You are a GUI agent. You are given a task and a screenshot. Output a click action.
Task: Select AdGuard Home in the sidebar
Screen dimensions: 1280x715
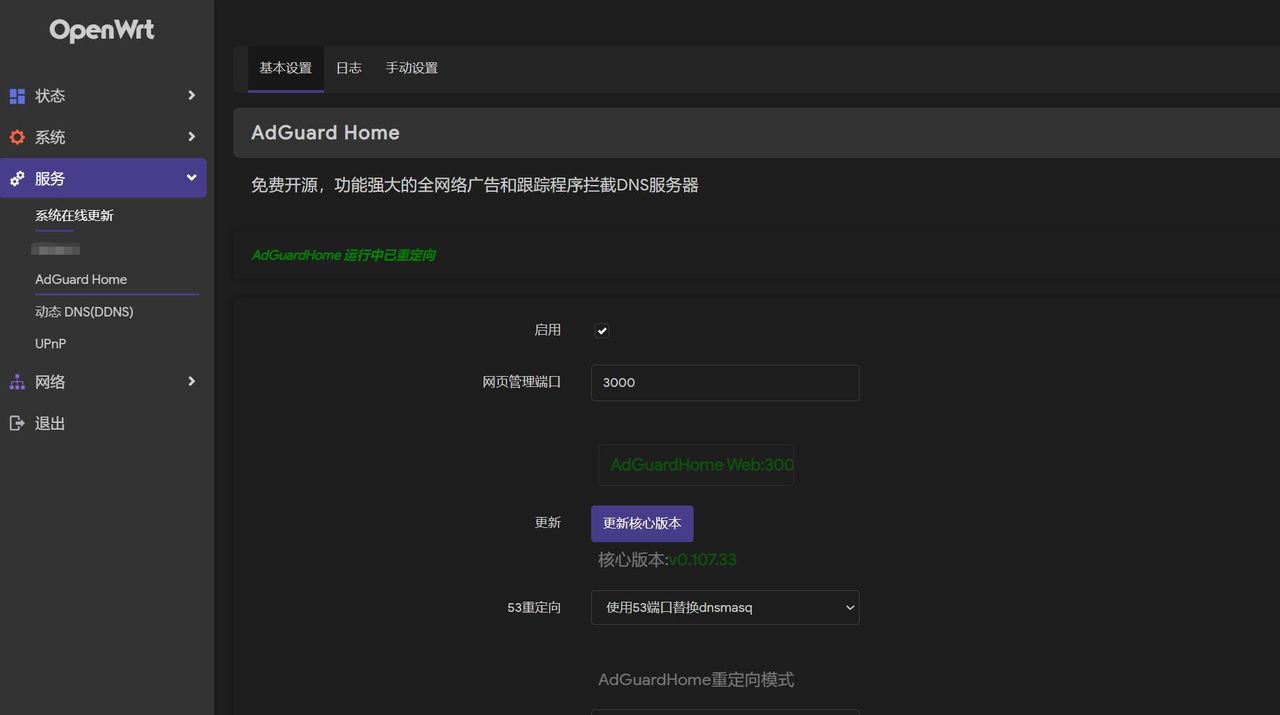coord(81,279)
